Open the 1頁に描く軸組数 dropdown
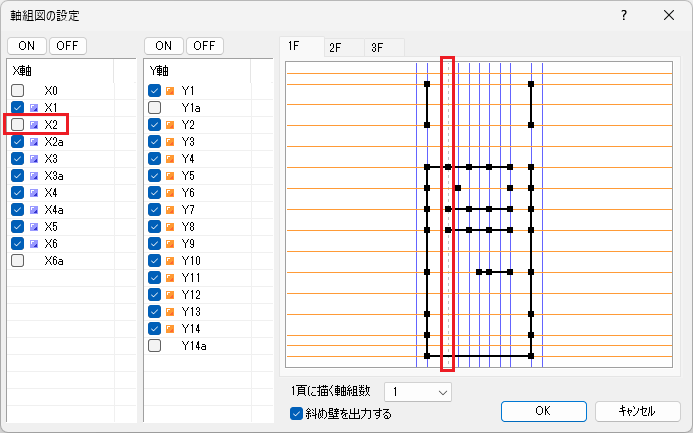 pyautogui.click(x=419, y=392)
